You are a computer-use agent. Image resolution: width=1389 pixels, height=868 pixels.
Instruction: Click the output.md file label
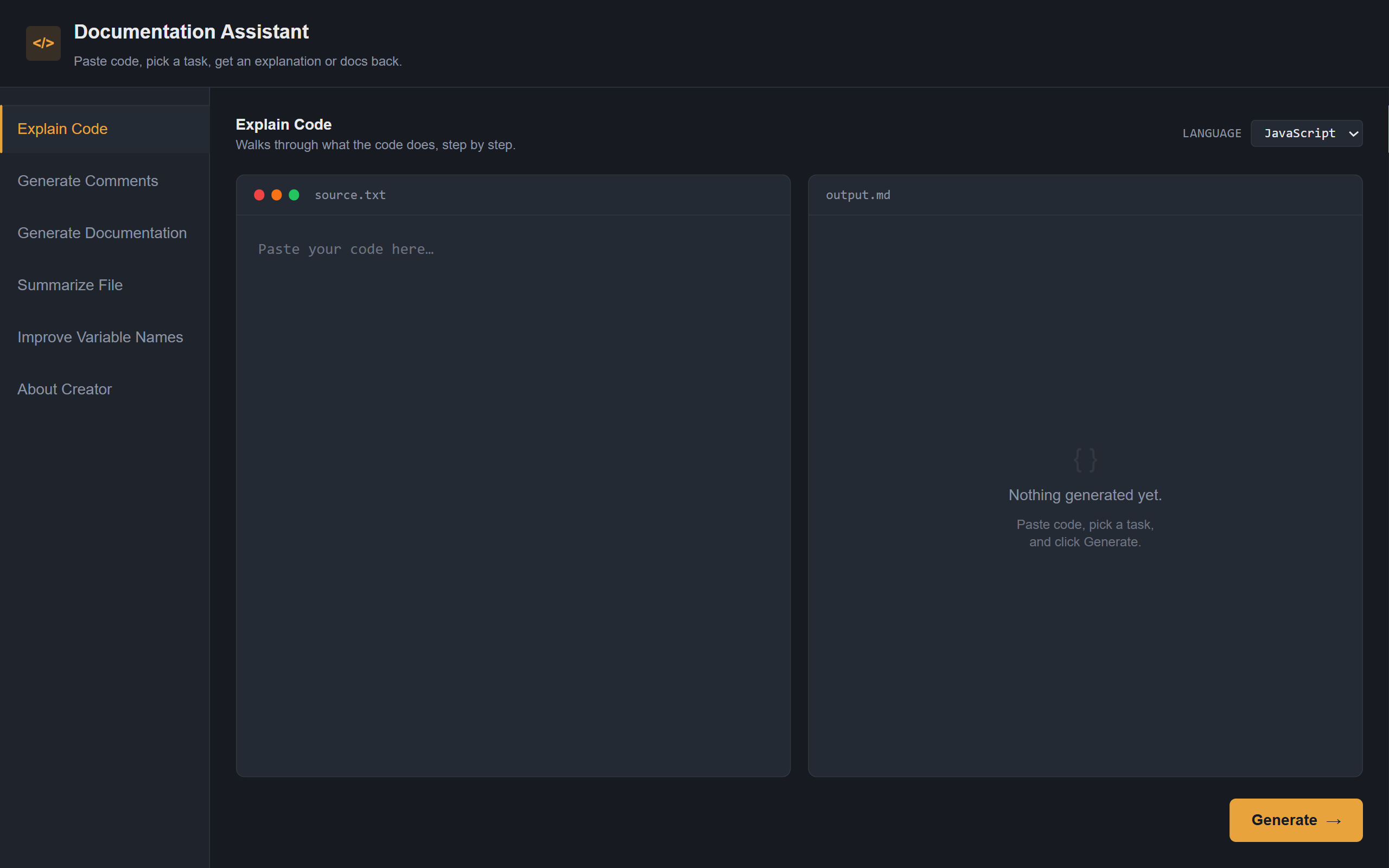[858, 195]
